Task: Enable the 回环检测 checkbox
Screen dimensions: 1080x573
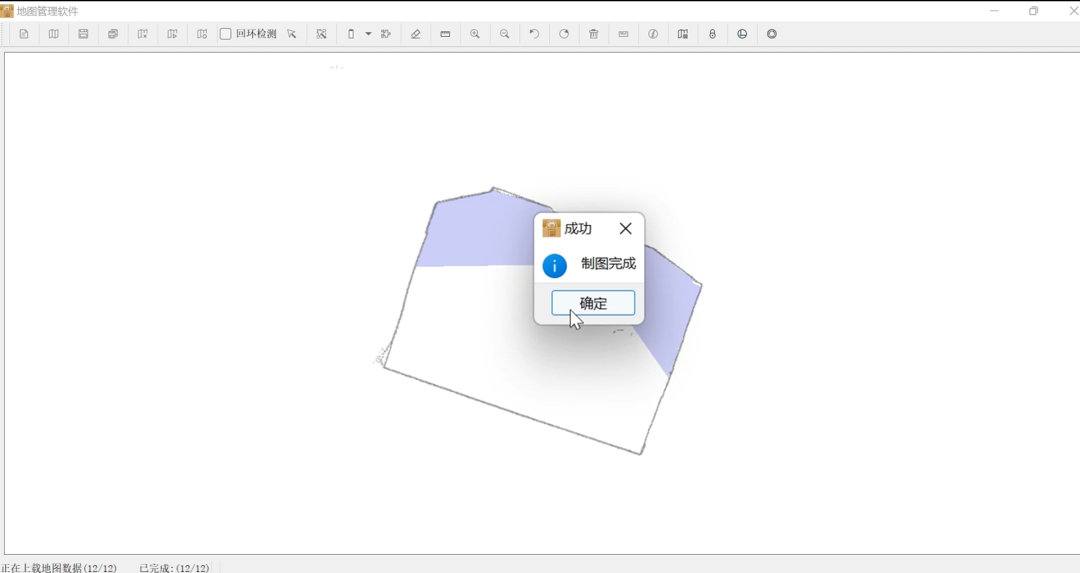Action: click(x=226, y=34)
